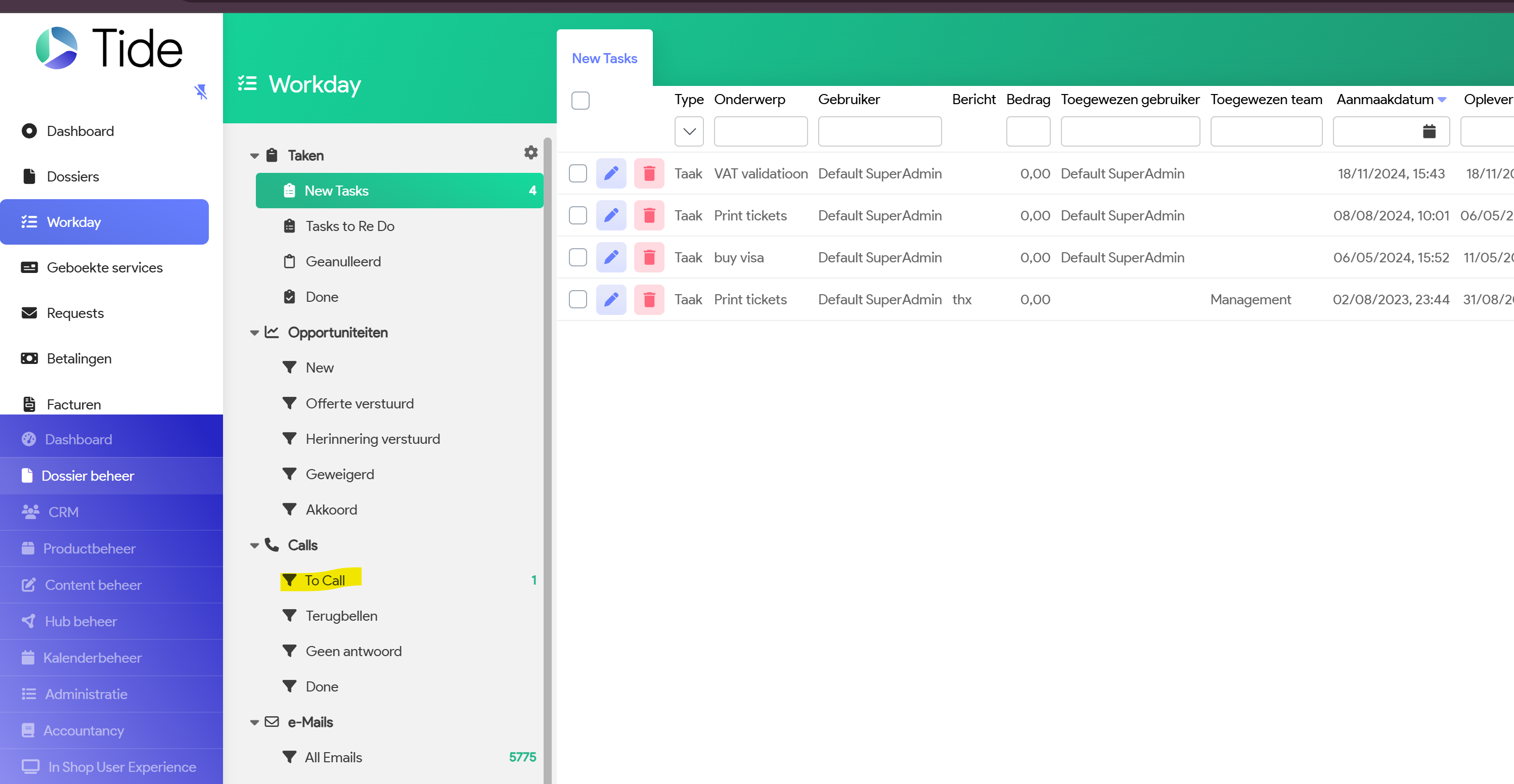The height and width of the screenshot is (784, 1514).
Task: Delete the buy visa task
Action: 649,257
